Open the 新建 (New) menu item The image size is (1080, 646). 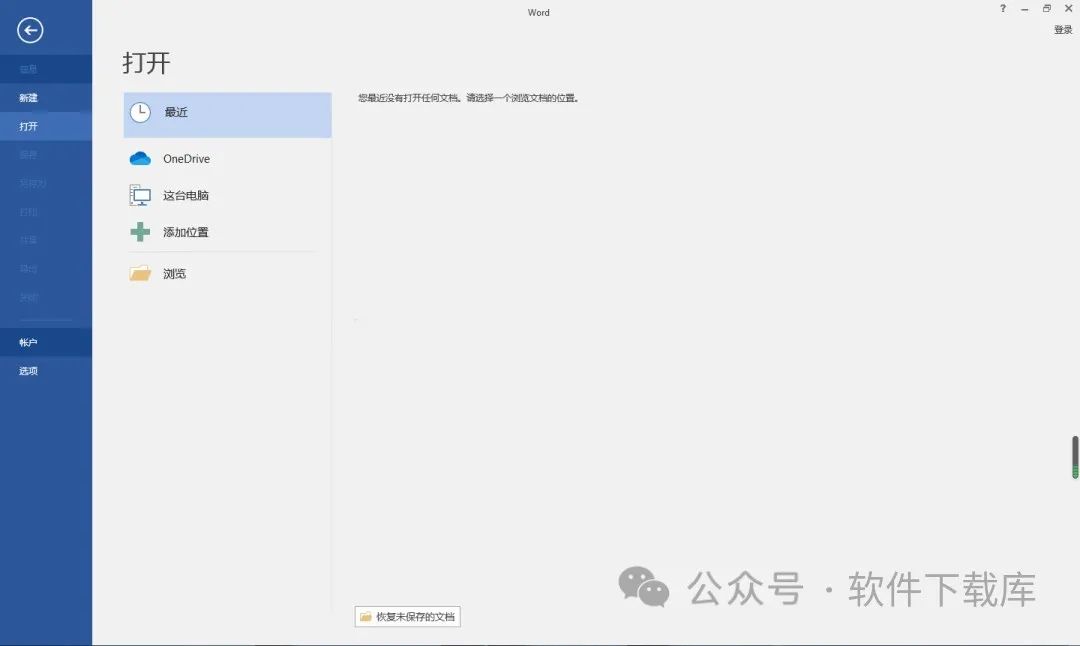click(x=45, y=98)
